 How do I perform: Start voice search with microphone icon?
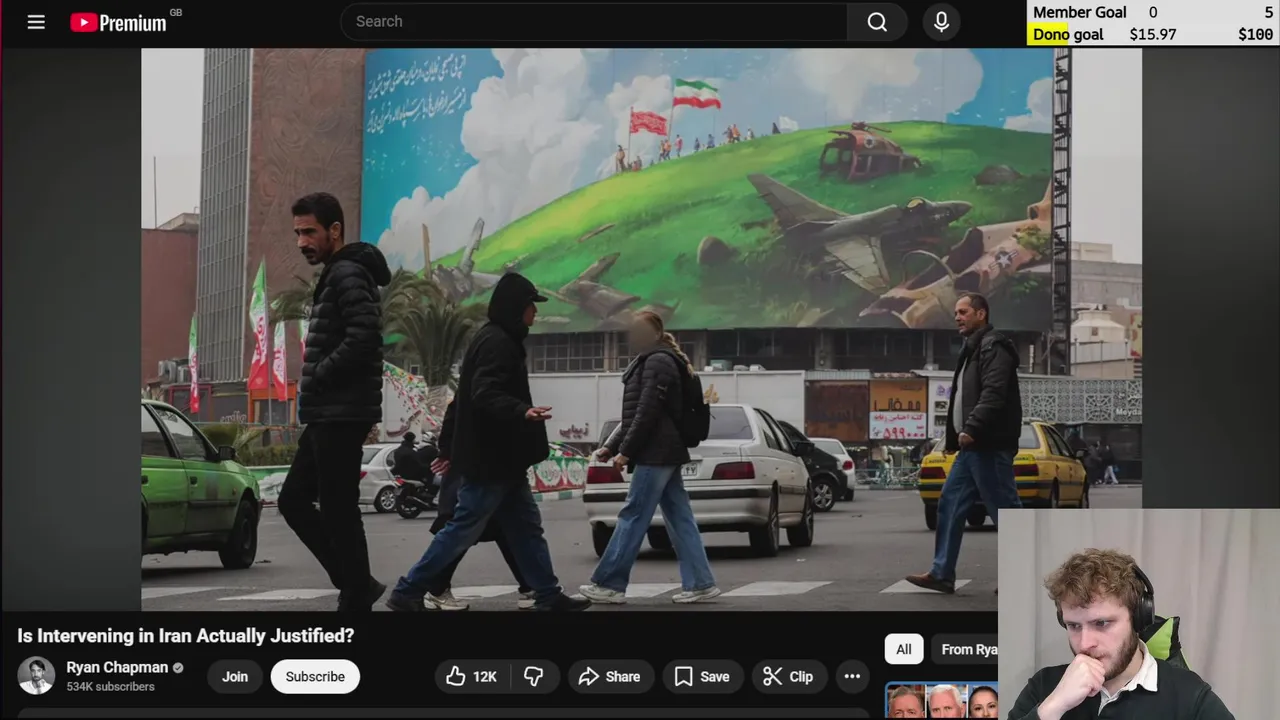click(x=941, y=22)
